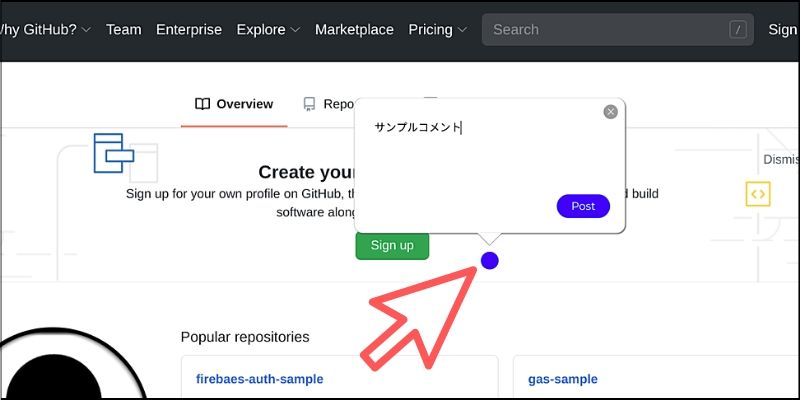Open the firebaes-auth-sample repository
800x400 pixels.
coord(260,379)
